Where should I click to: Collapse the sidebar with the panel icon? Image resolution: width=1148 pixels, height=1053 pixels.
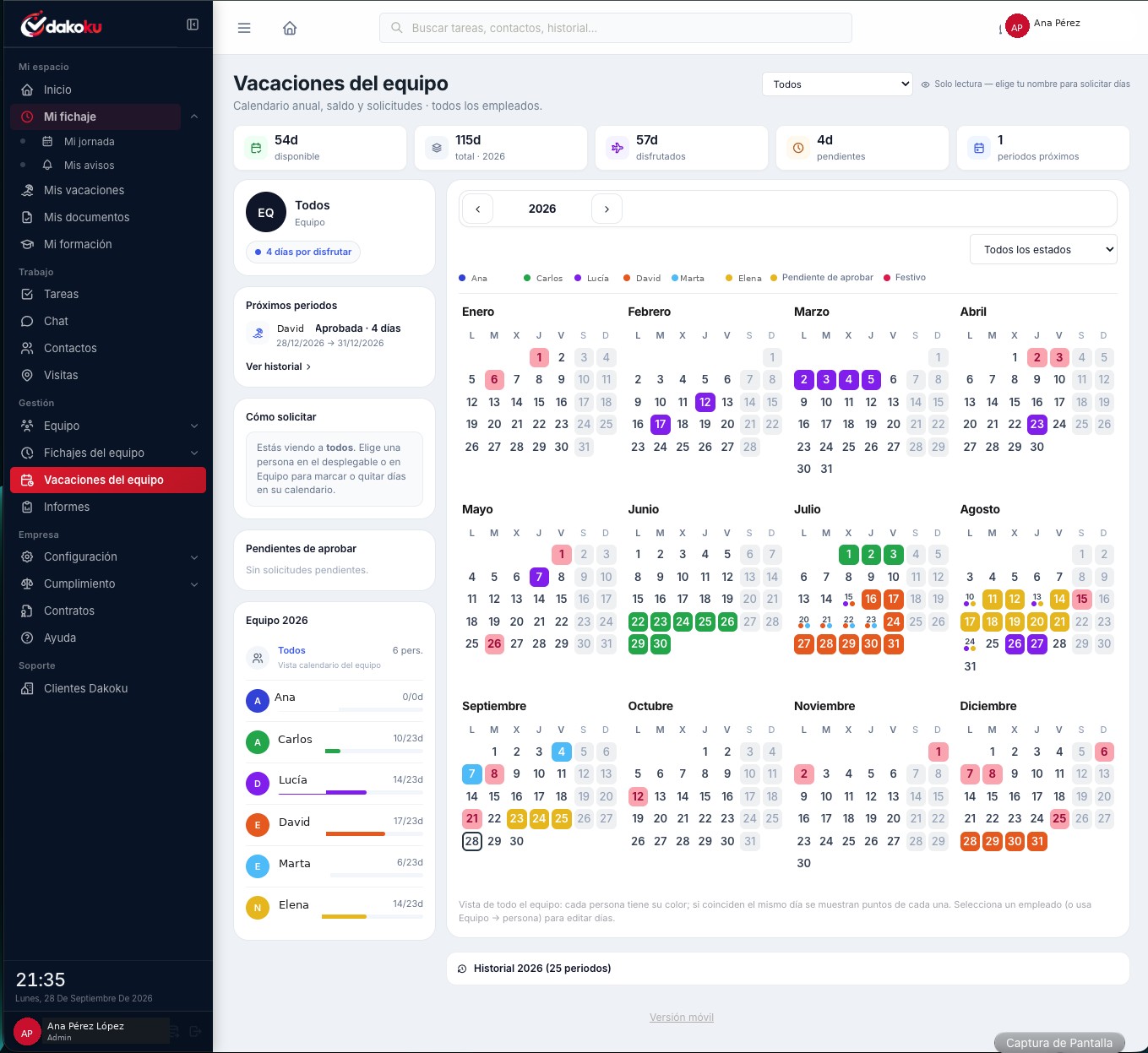click(x=193, y=25)
